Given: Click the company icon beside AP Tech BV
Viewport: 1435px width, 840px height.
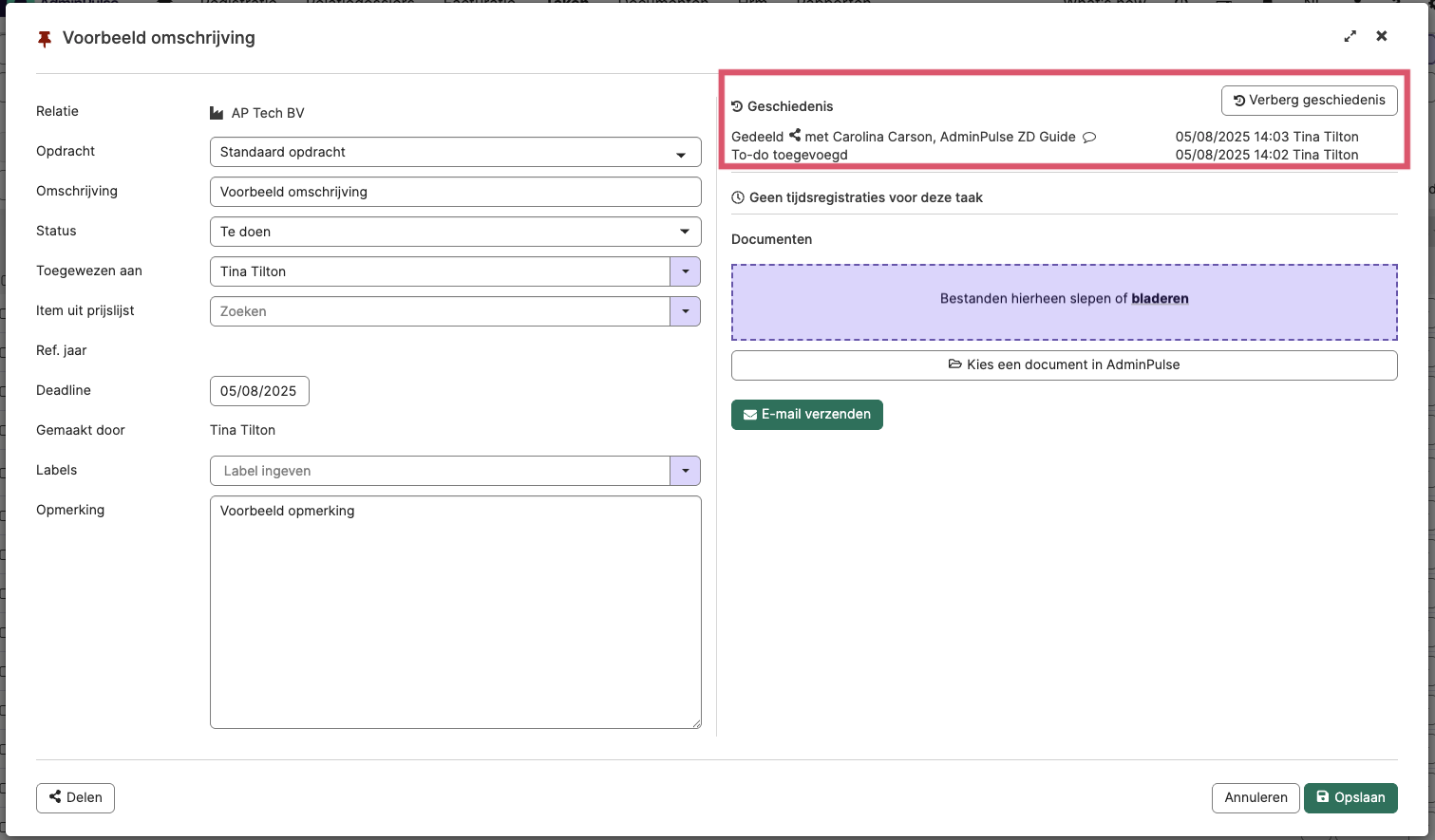Looking at the screenshot, I should pos(216,112).
